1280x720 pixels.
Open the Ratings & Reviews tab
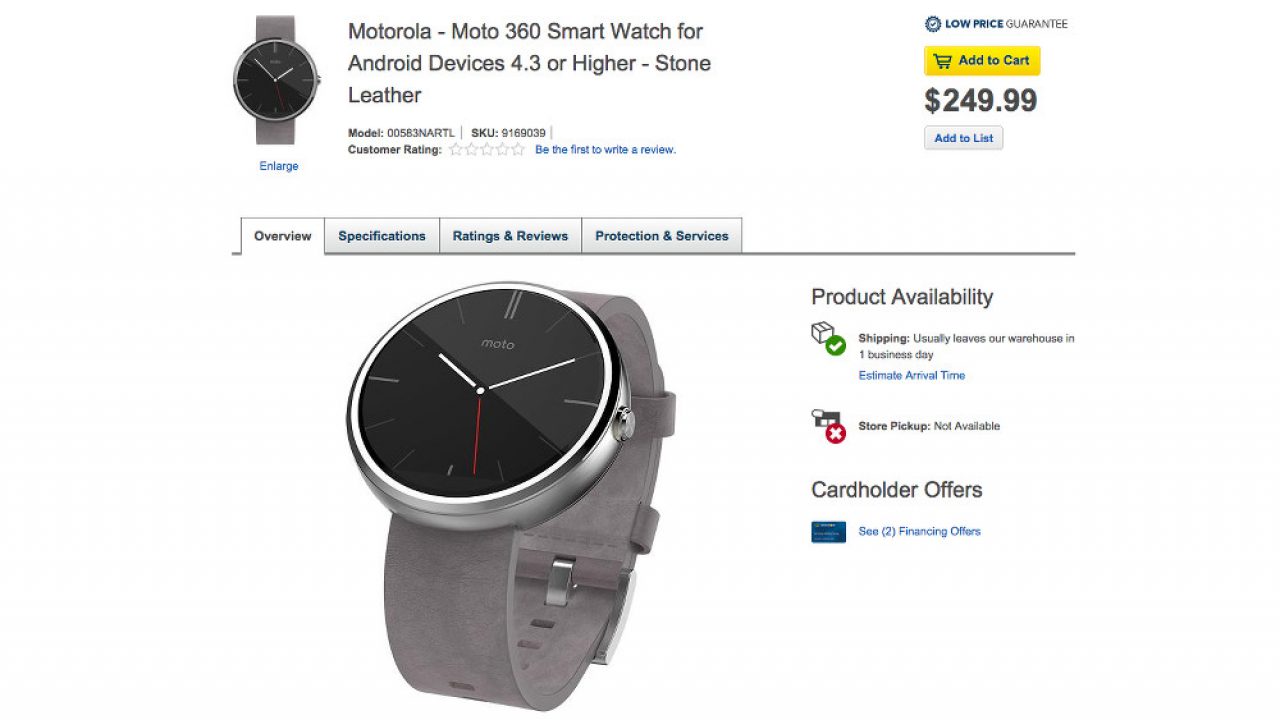[510, 237]
